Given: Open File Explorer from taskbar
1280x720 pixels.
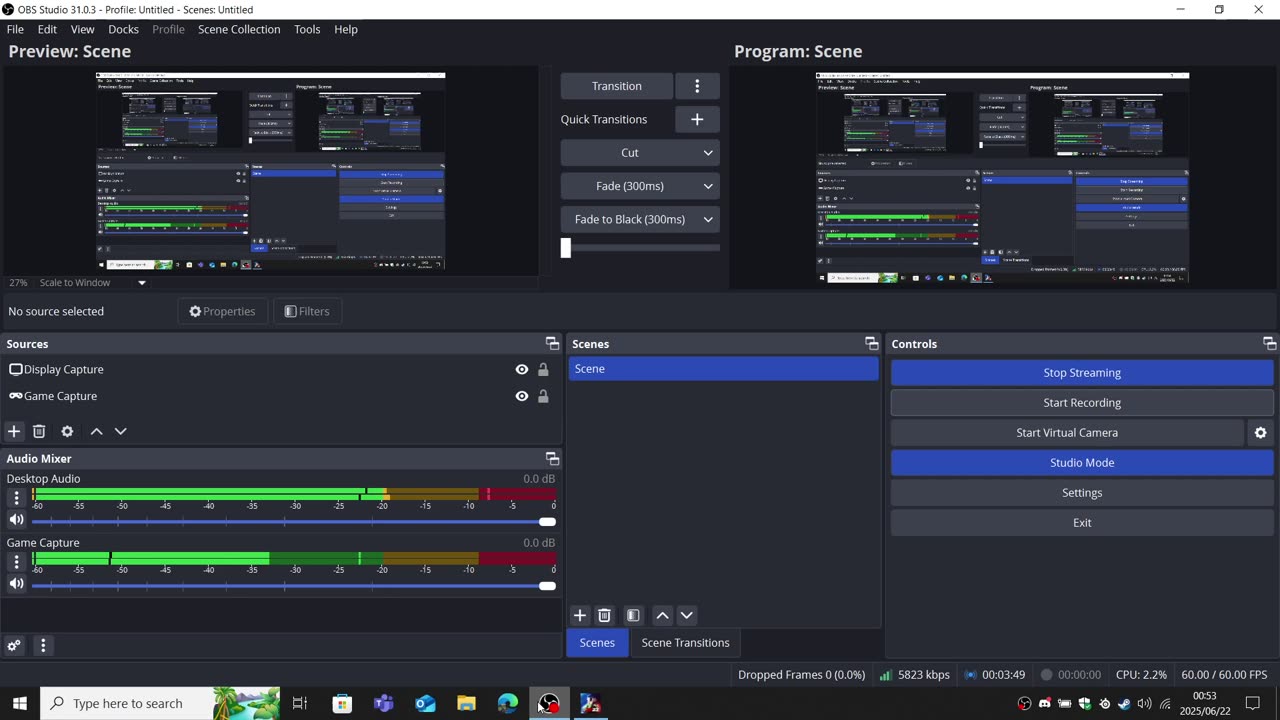Looking at the screenshot, I should click(466, 703).
